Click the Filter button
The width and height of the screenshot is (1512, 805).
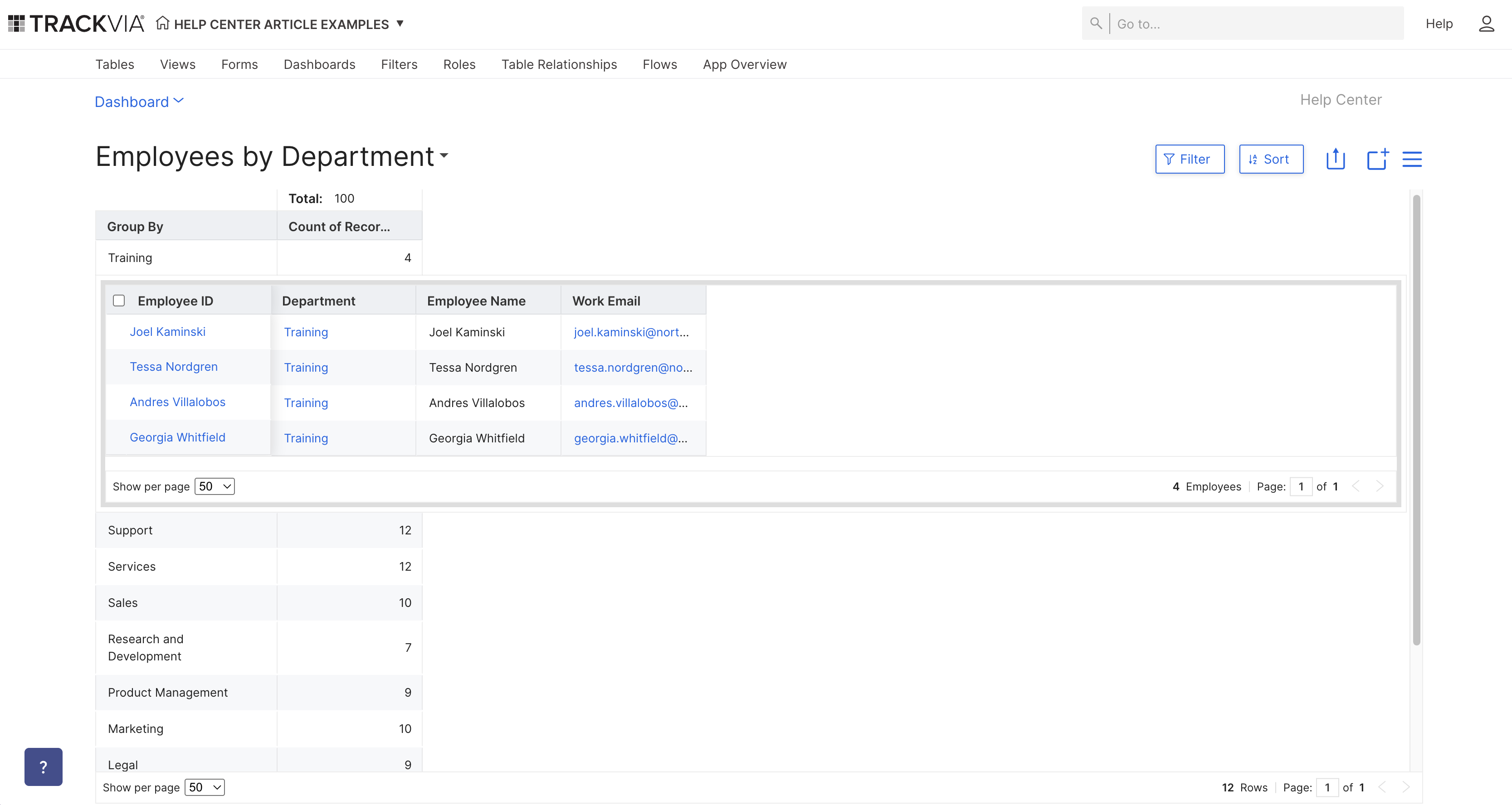point(1190,159)
